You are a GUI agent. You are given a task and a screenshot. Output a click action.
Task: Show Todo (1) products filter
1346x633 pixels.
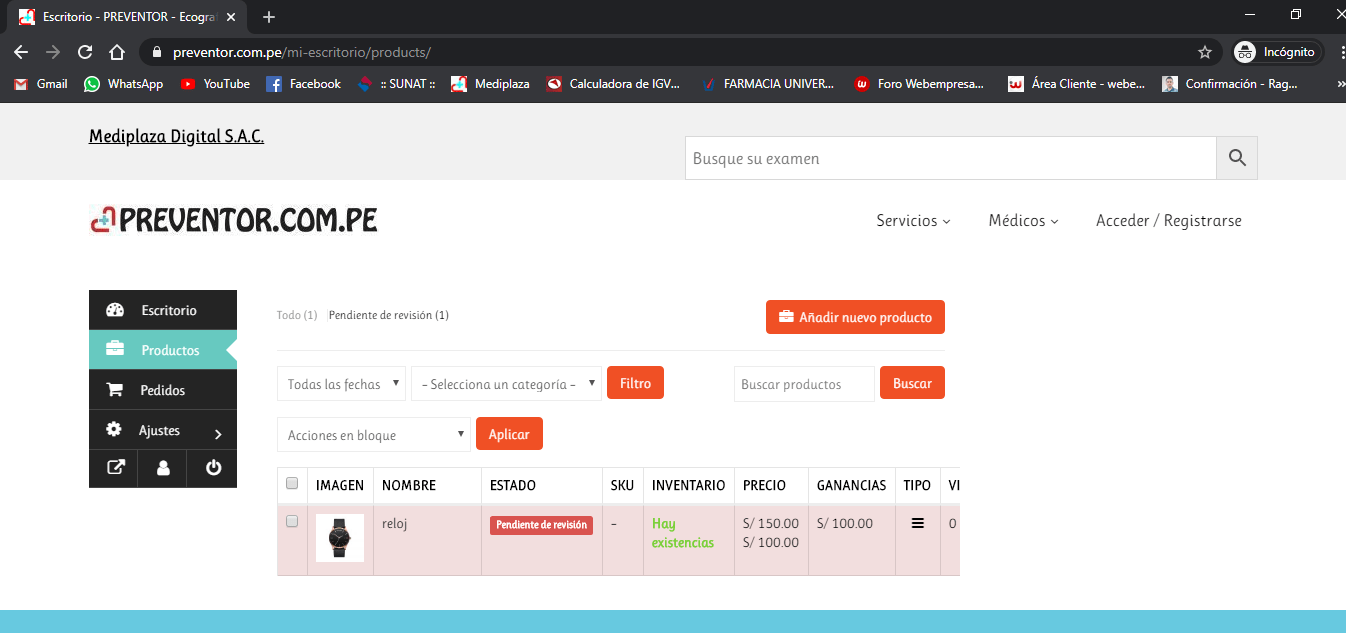[x=297, y=315]
